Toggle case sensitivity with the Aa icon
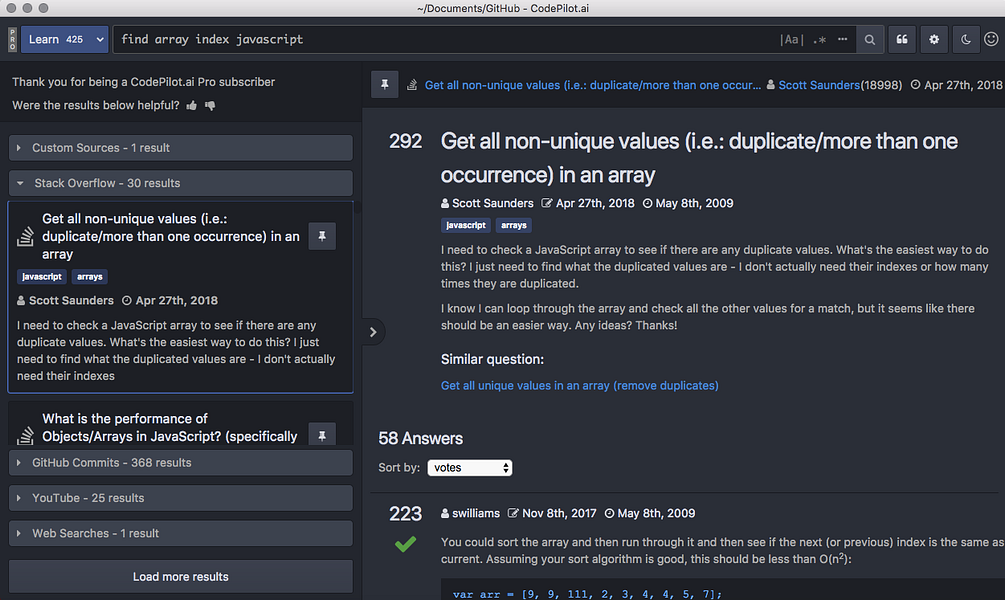Viewport: 1005px width, 600px height. tap(792, 39)
